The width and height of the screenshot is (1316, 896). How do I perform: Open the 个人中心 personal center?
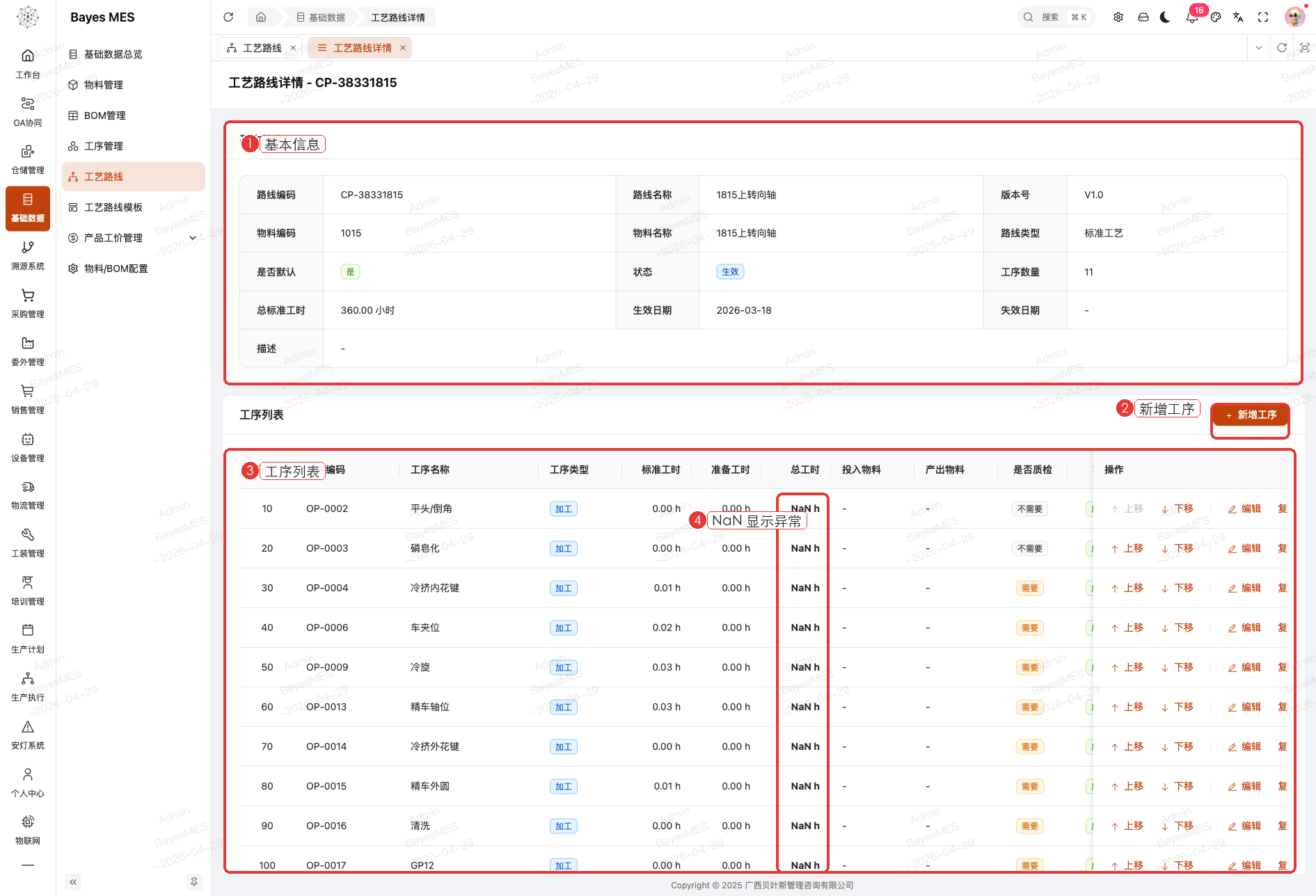[x=28, y=783]
